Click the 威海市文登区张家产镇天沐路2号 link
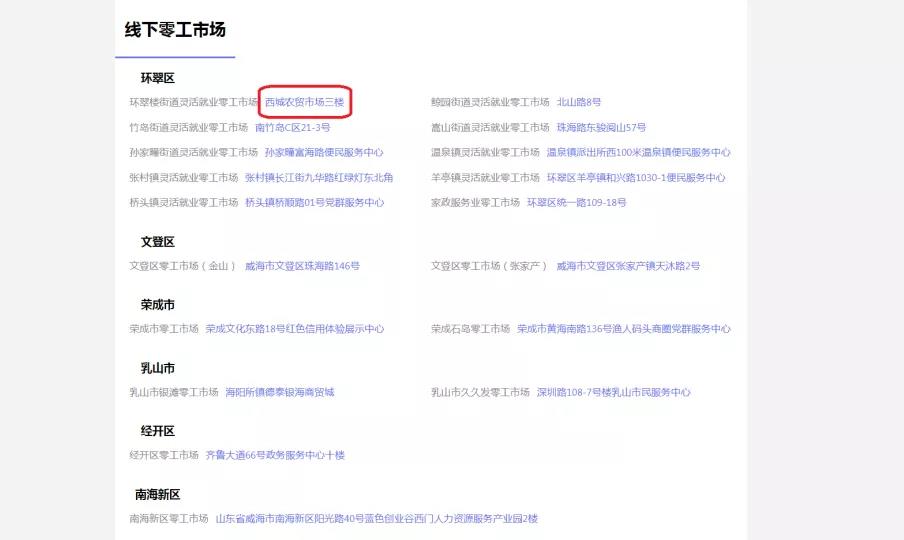 click(628, 266)
